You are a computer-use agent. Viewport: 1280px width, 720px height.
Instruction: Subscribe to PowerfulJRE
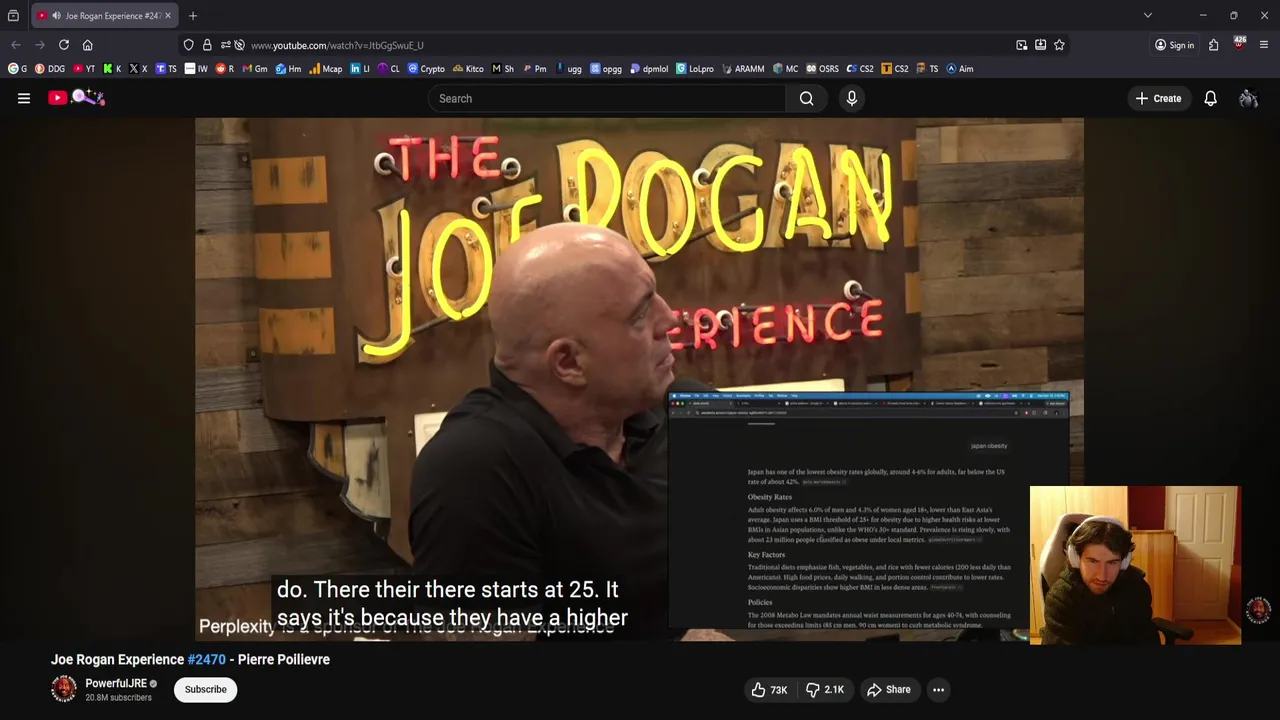[x=205, y=689]
